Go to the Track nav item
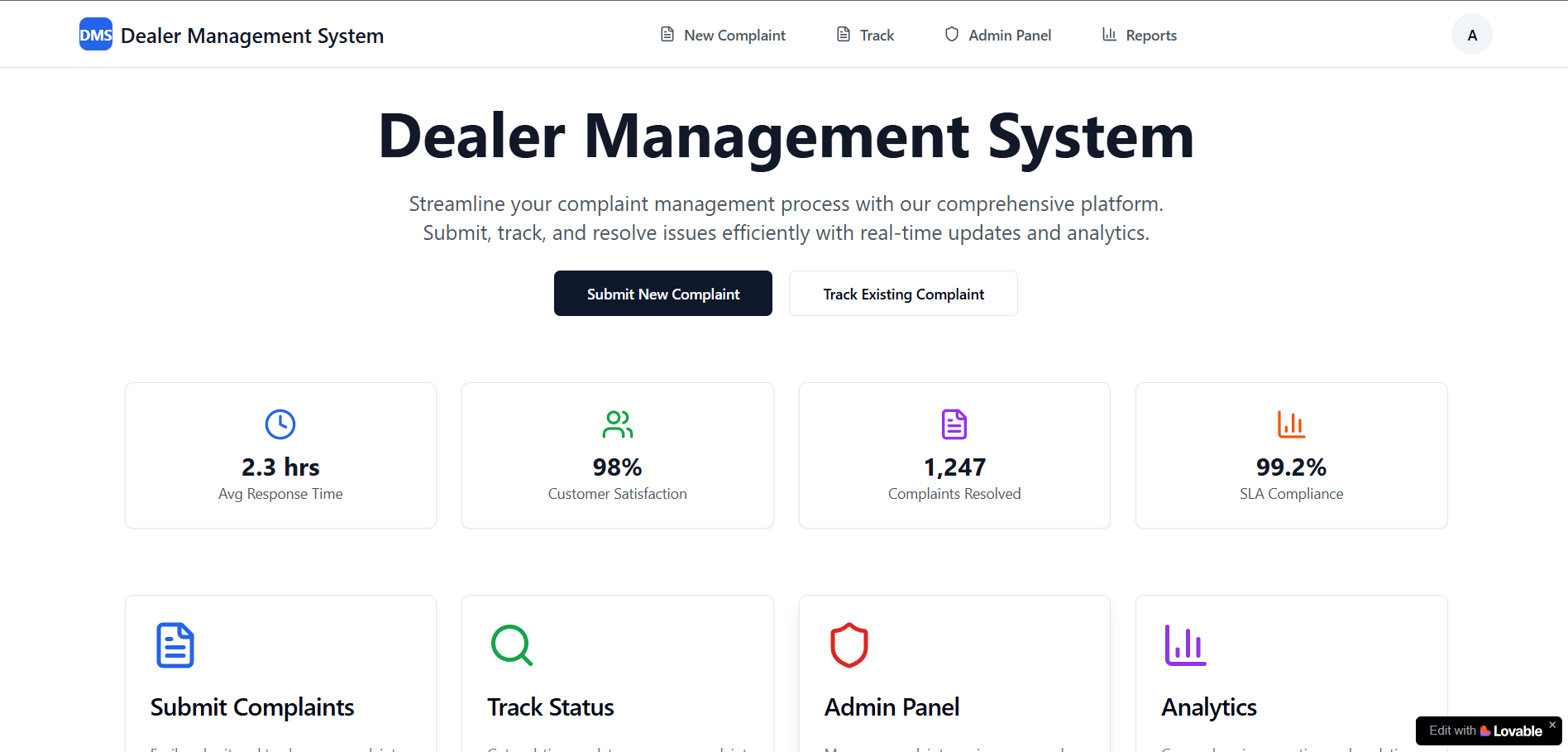 [x=865, y=35]
